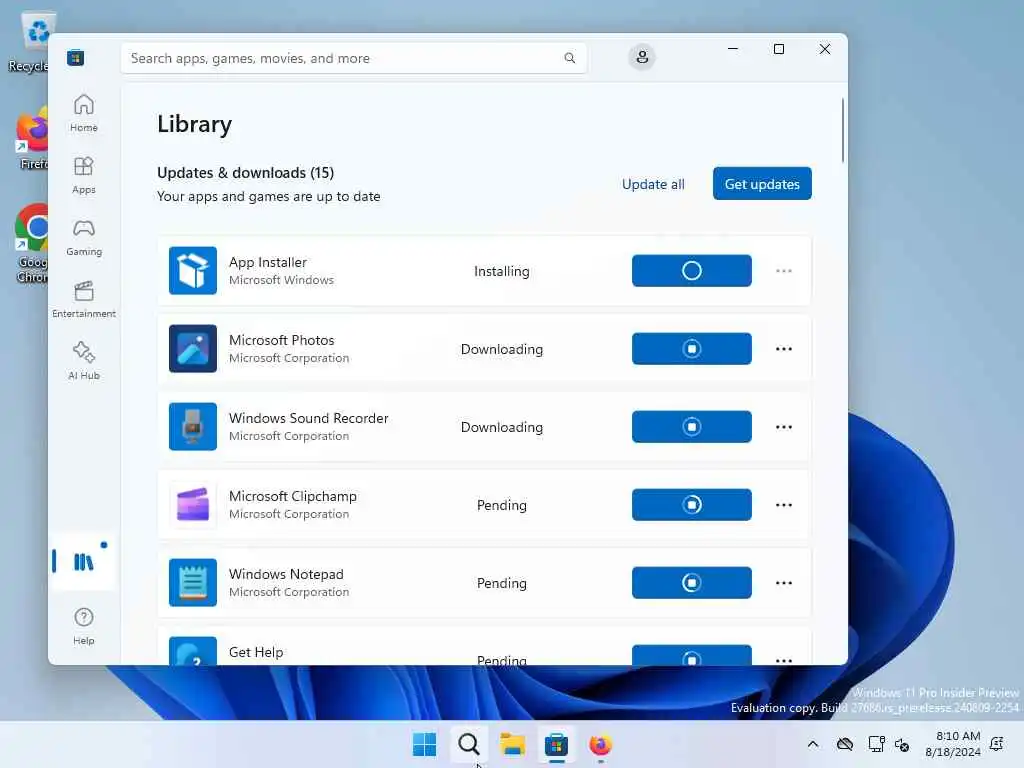Open the notification center bell icon
The width and height of the screenshot is (1024, 768).
(x=997, y=744)
